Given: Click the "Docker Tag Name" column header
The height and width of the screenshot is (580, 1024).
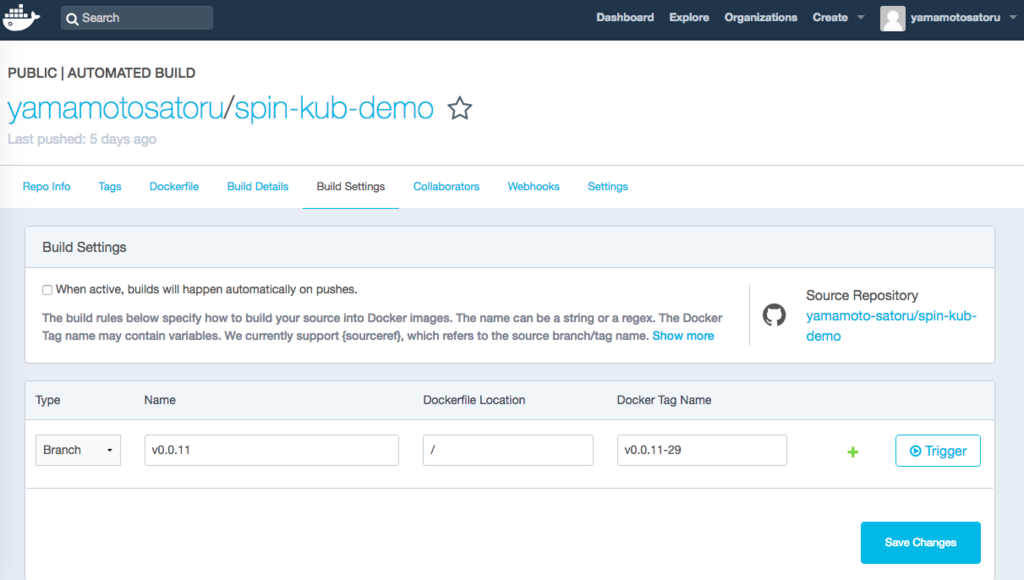Looking at the screenshot, I should (664, 400).
